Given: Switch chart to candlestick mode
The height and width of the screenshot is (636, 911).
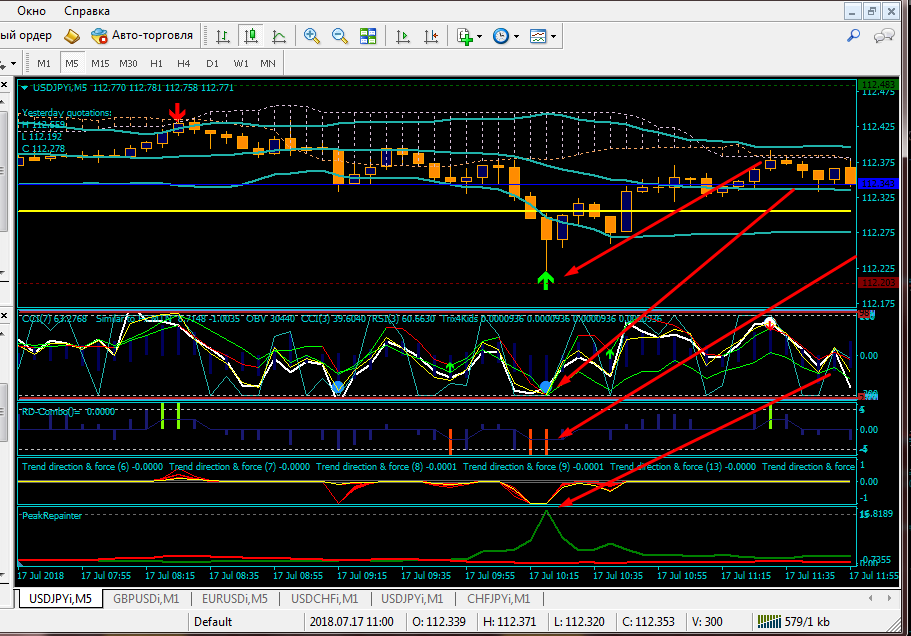Looking at the screenshot, I should pyautogui.click(x=251, y=36).
